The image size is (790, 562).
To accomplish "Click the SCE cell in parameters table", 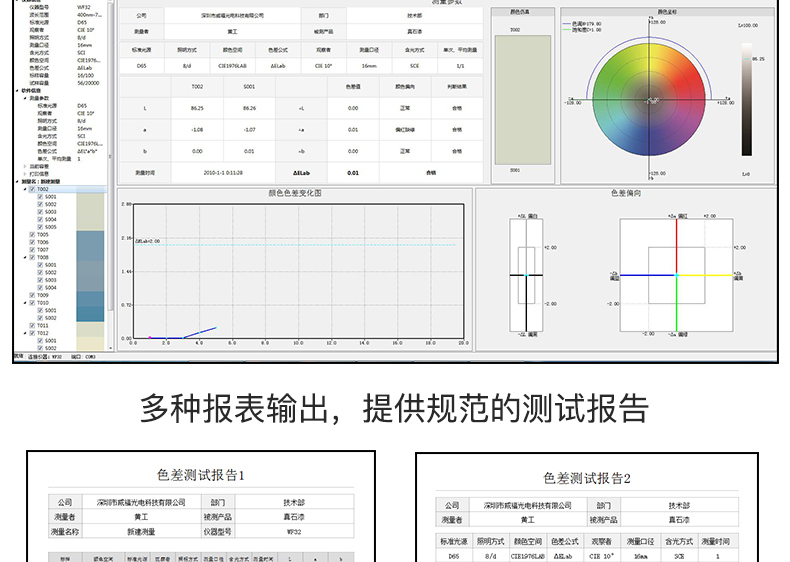I will [x=415, y=66].
